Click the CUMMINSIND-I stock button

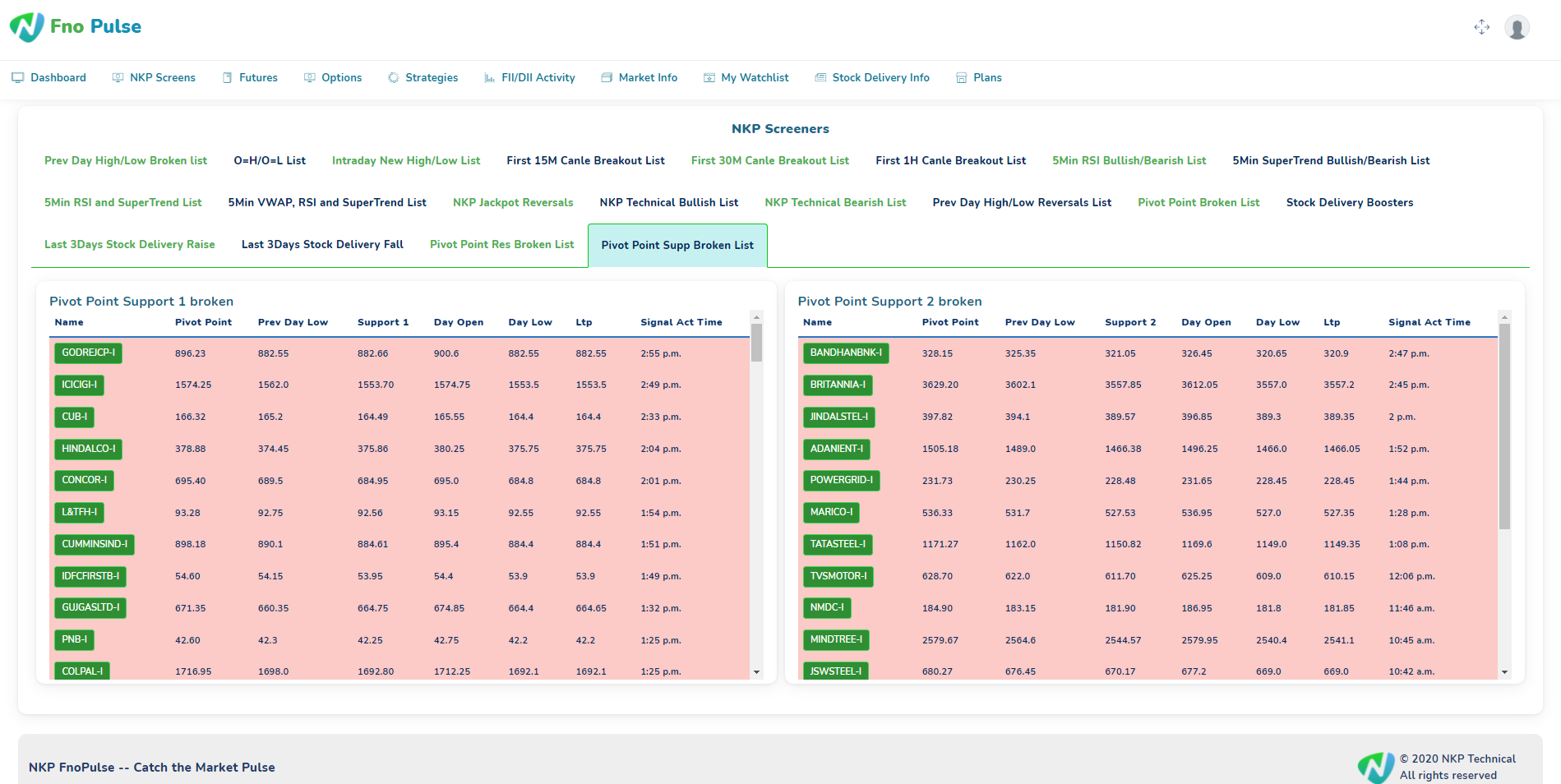95,545
